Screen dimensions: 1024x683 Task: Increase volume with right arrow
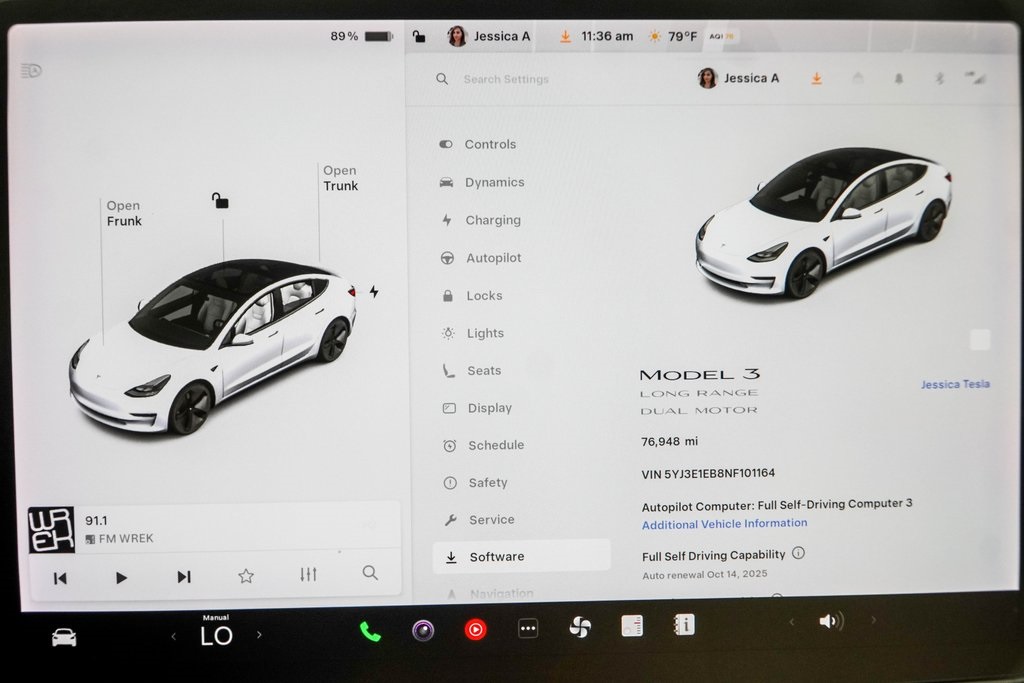pyautogui.click(x=873, y=620)
